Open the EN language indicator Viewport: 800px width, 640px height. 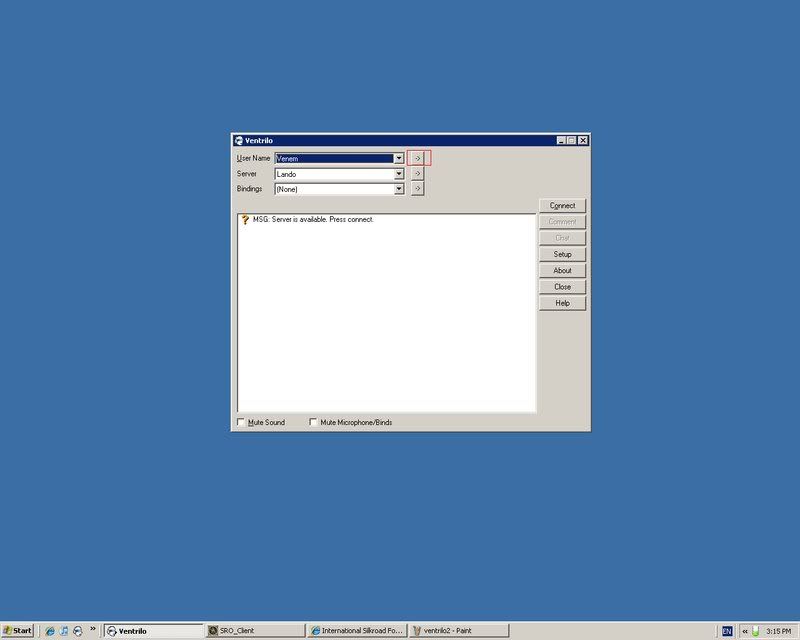click(x=727, y=631)
